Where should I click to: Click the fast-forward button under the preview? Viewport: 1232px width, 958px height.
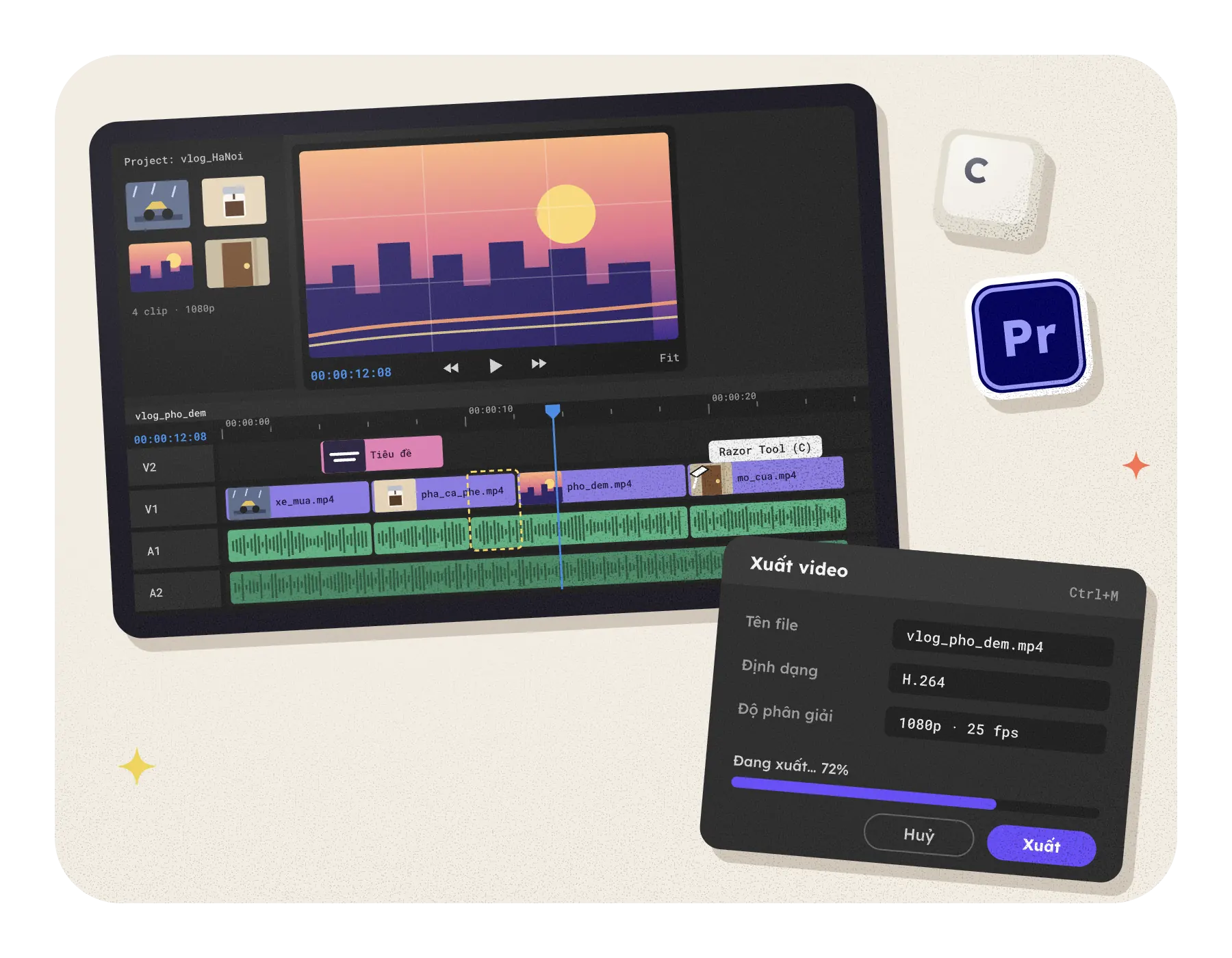[x=539, y=363]
